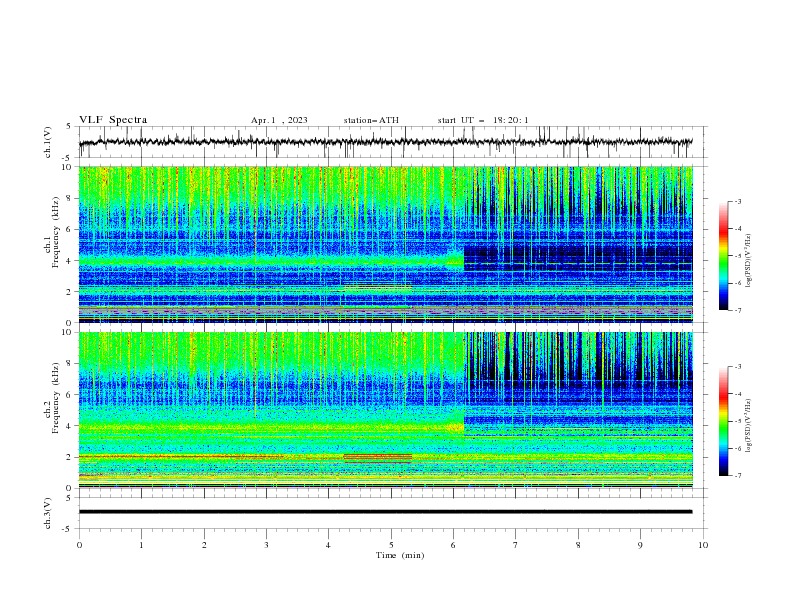
Task: Click the color scale bar beside ch.2 spectrogram
Action: click(723, 421)
